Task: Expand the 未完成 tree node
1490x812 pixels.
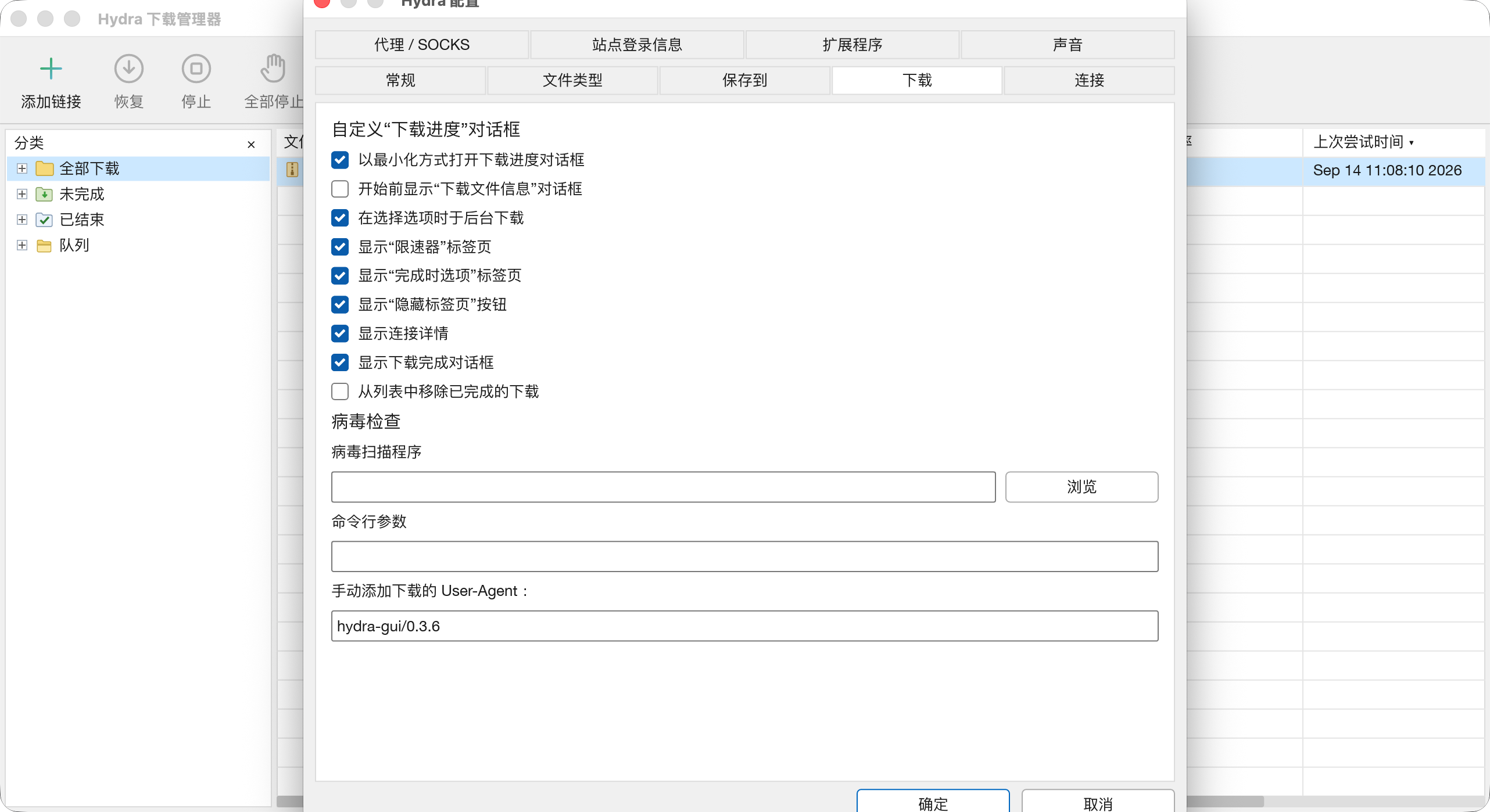Action: click(22, 194)
